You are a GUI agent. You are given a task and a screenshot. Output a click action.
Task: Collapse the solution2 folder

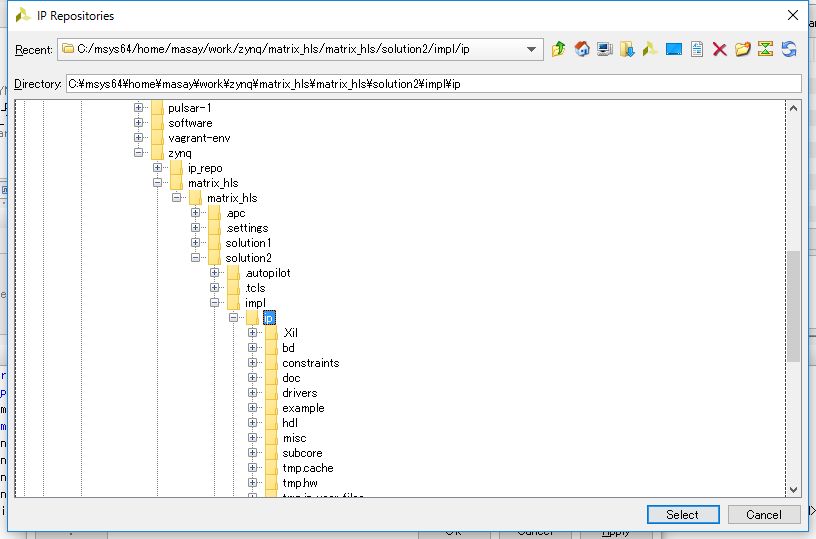196,258
